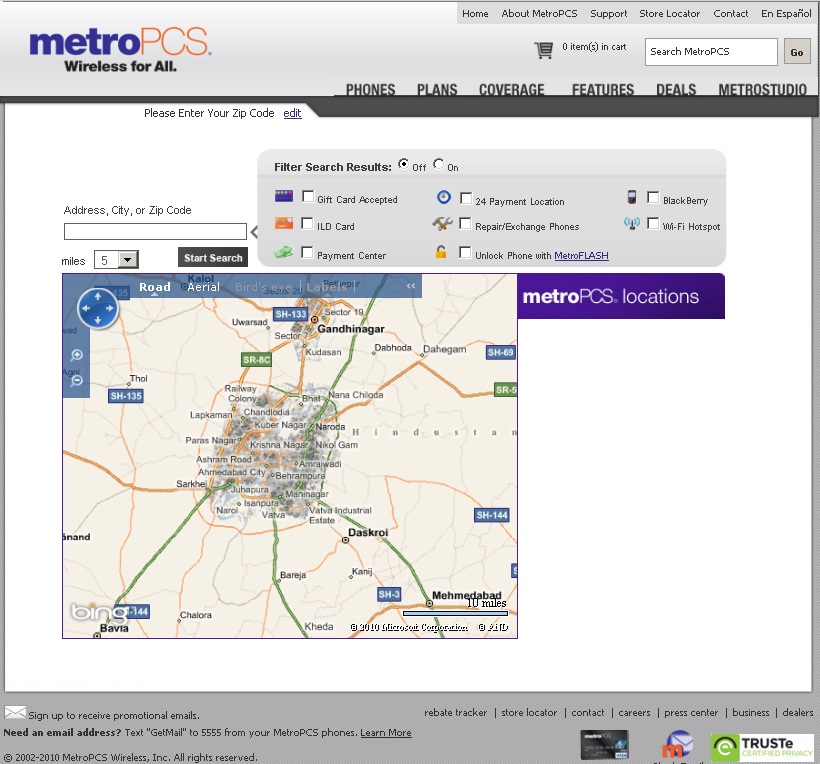Zoom in on the map
Viewport: 820px width, 764px height.
pyautogui.click(x=77, y=355)
